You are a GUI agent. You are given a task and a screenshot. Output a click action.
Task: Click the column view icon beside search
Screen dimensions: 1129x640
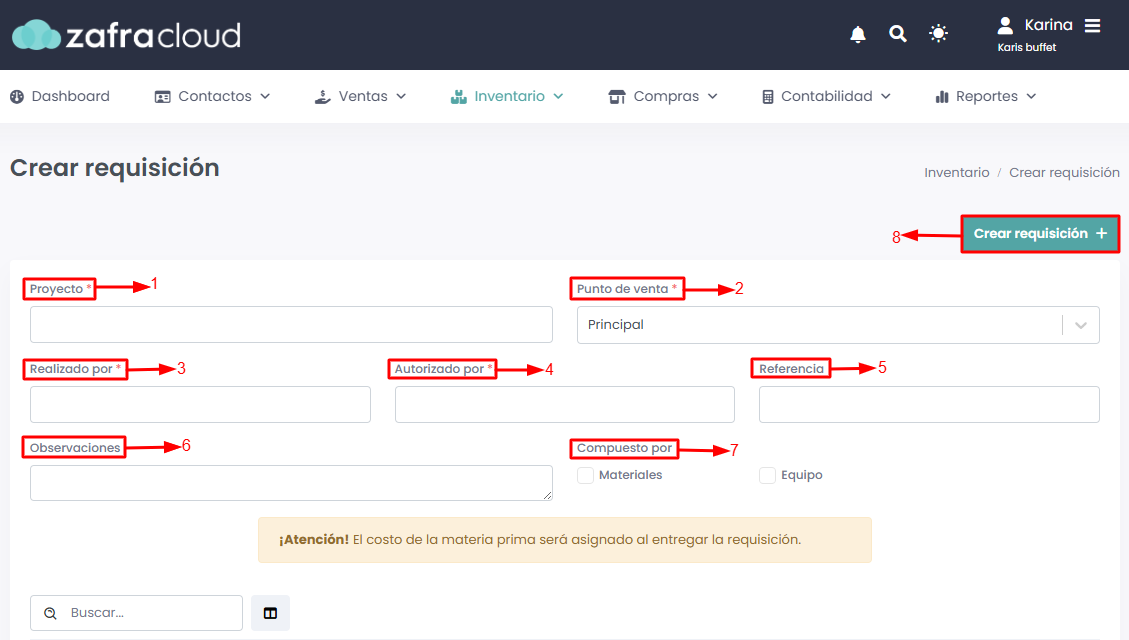(271, 613)
